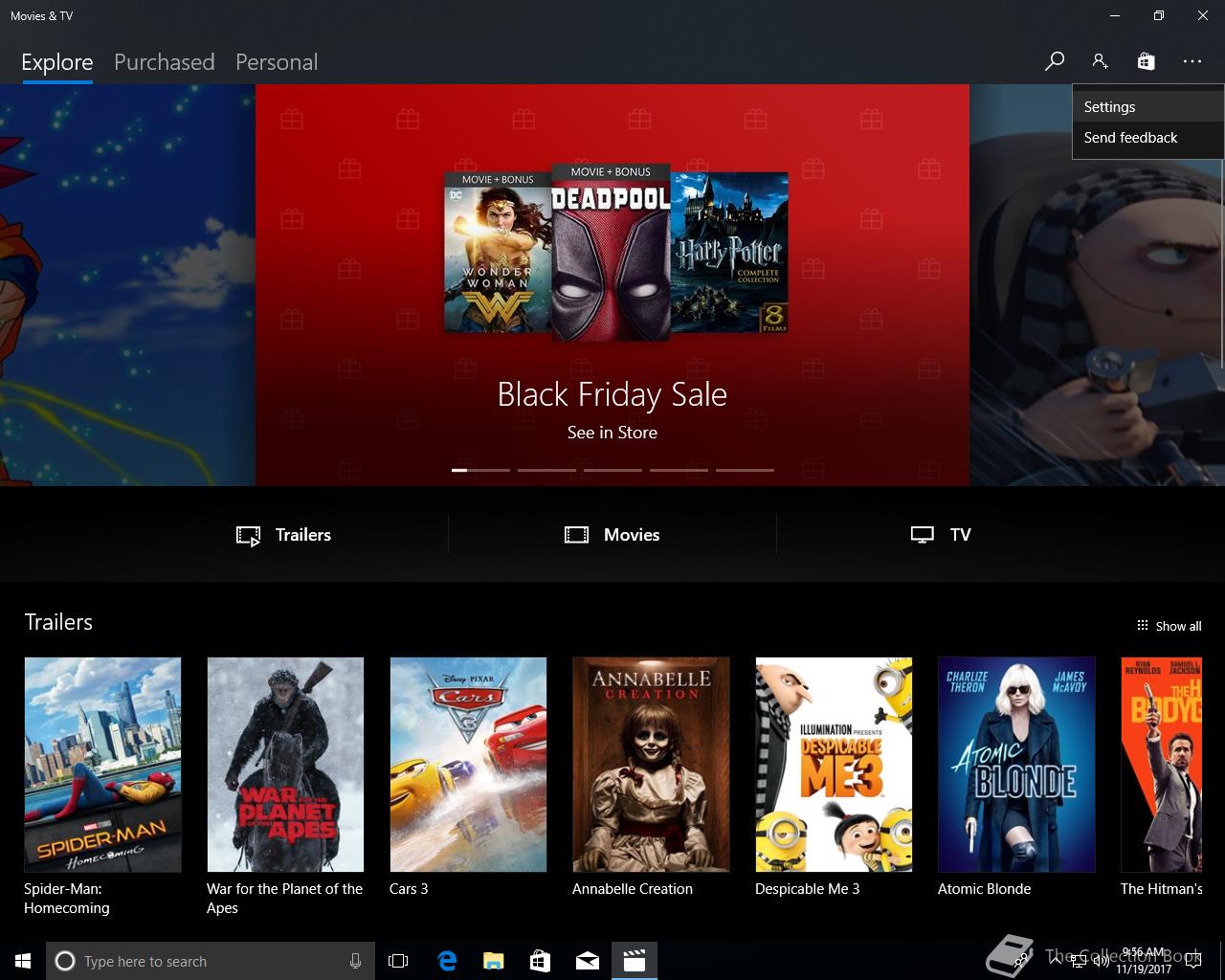Click the Harry Potter collection cover
This screenshot has width=1225, height=980.
729,252
